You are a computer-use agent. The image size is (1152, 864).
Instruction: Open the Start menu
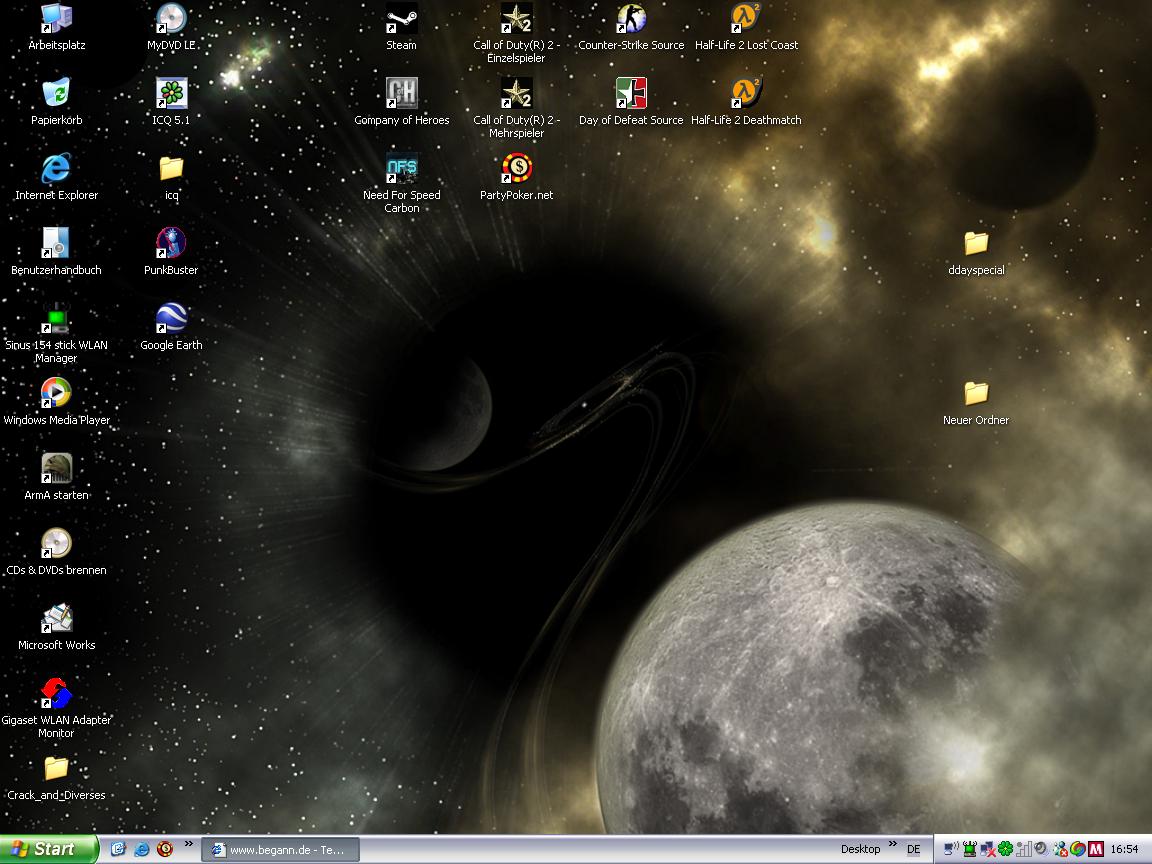coord(48,849)
